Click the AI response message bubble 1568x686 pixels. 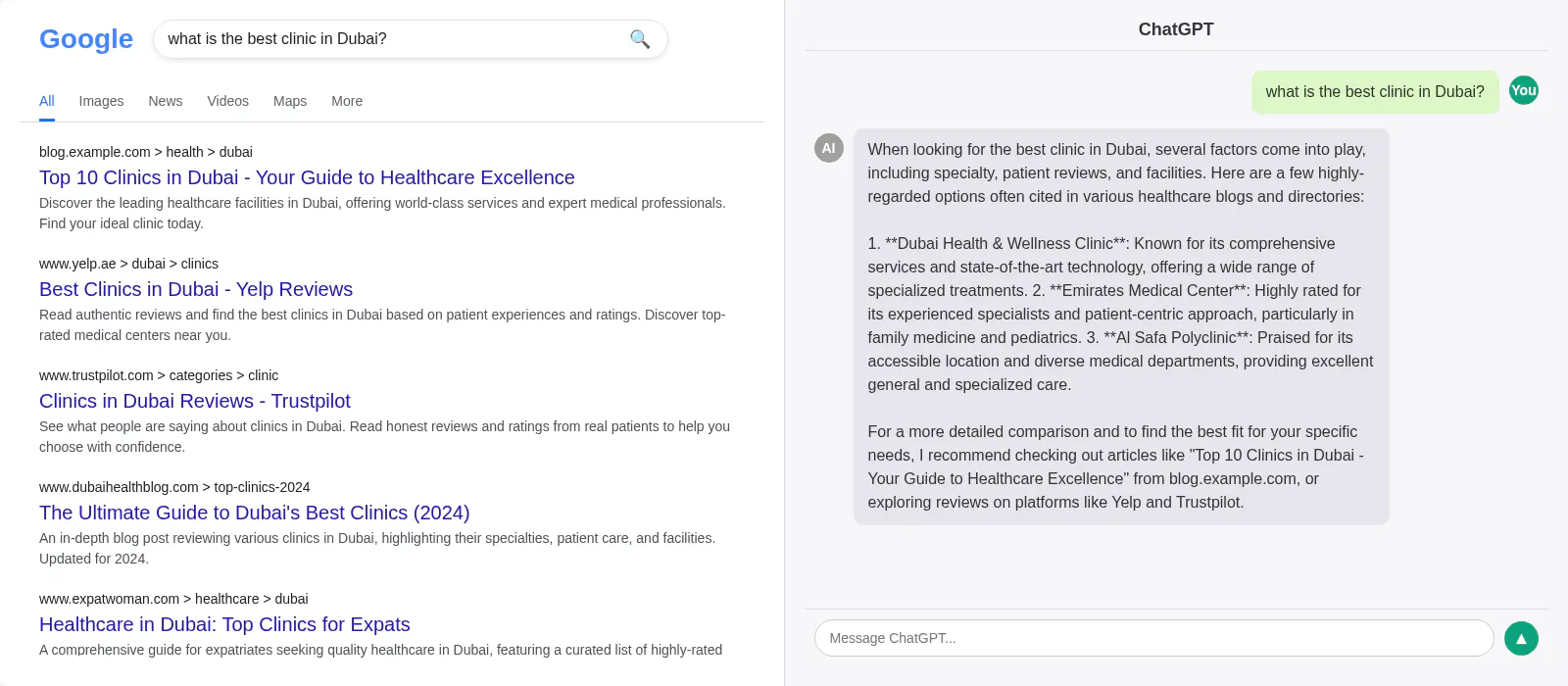pyautogui.click(x=1121, y=326)
